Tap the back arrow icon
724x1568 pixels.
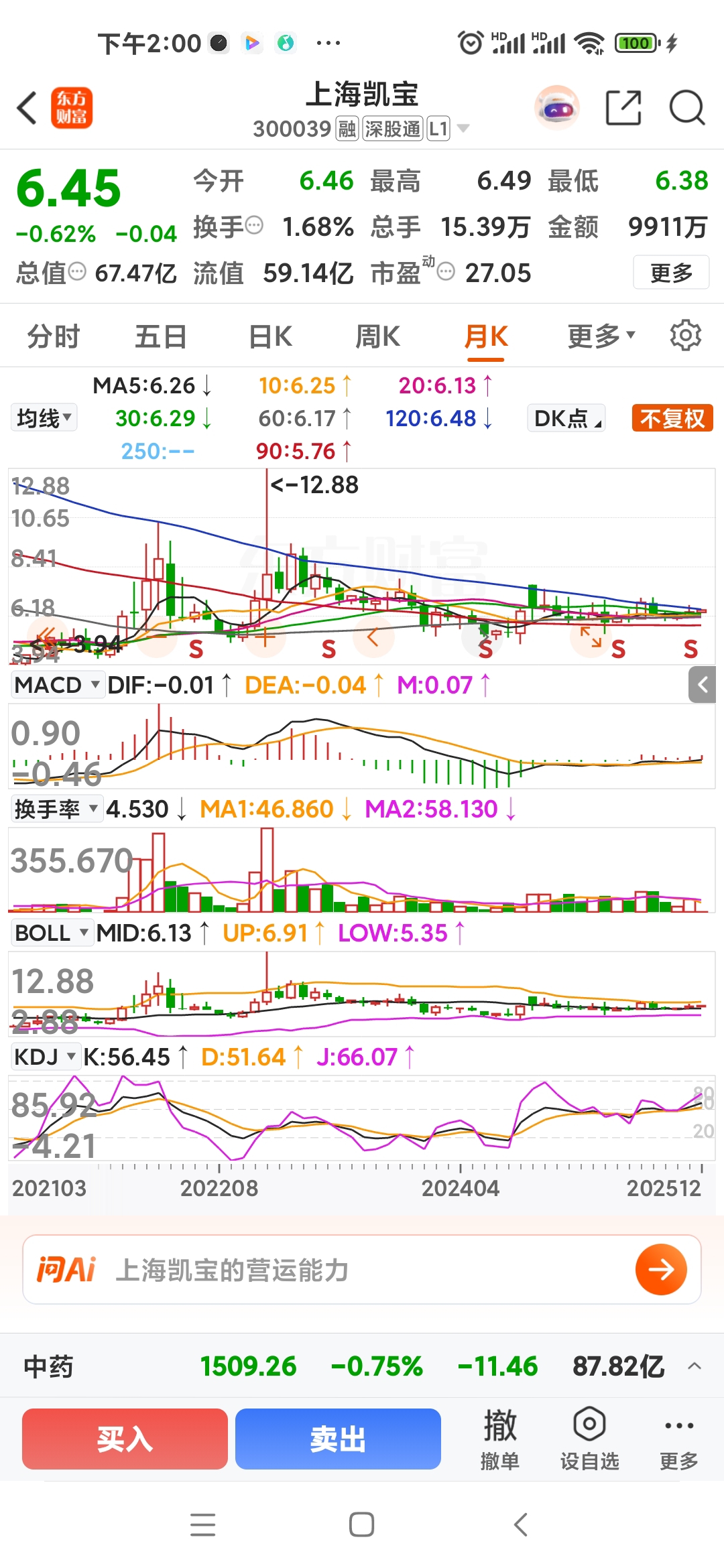tap(27, 108)
